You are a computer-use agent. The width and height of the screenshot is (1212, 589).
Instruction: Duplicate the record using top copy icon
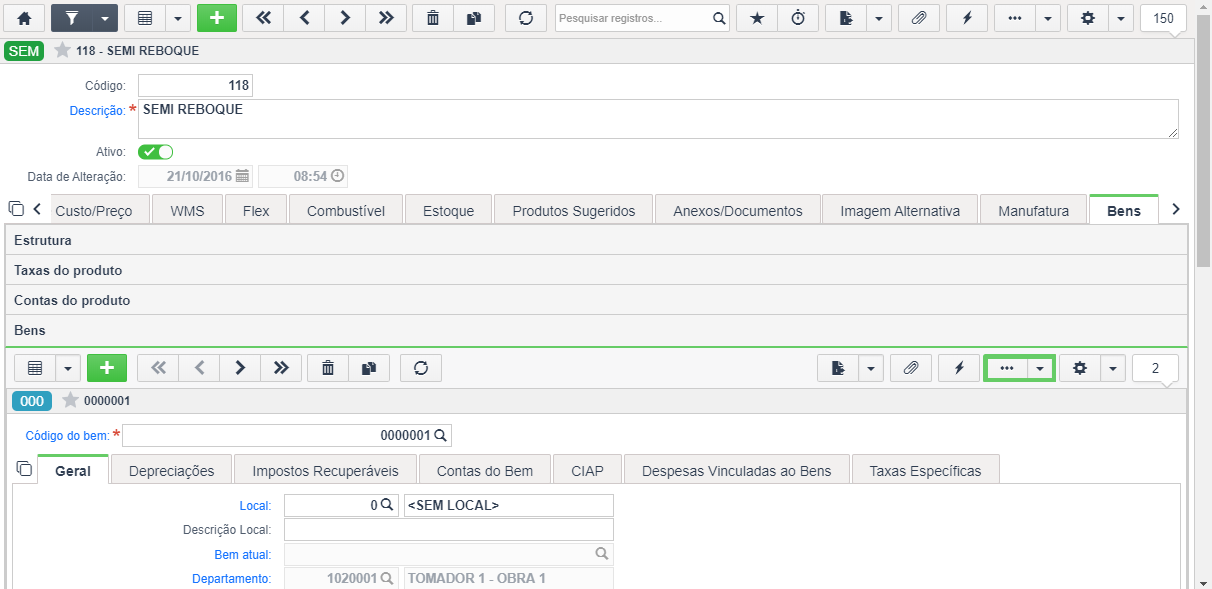click(474, 18)
